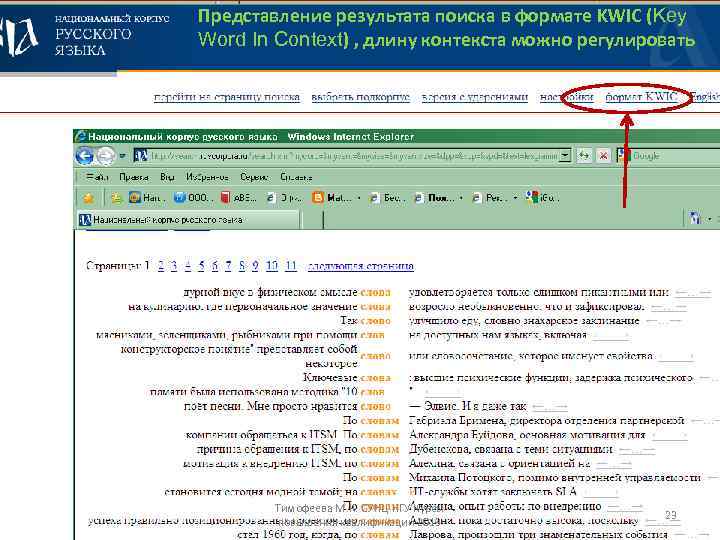
Task: Click text Михаила Потоцкого, помимо внутренней управляемости
Action: [x=555, y=478]
